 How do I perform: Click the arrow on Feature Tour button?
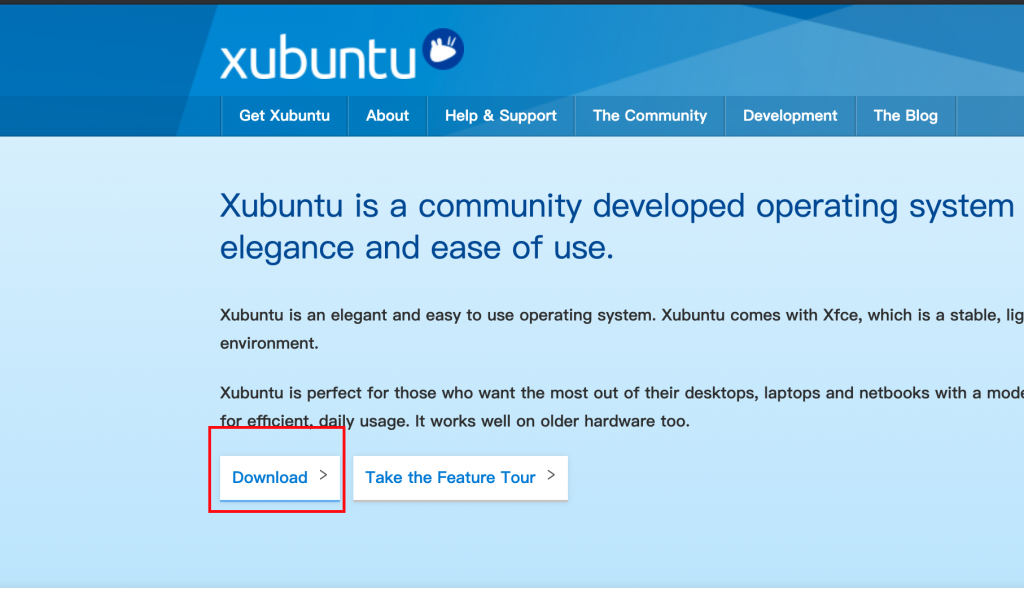tap(551, 475)
